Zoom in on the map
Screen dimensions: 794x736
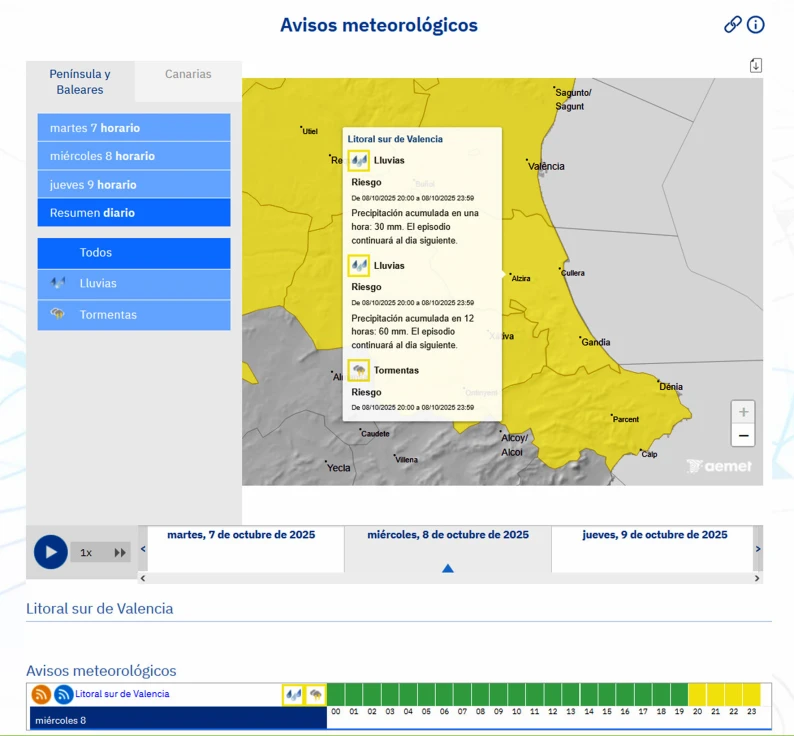(x=742, y=411)
